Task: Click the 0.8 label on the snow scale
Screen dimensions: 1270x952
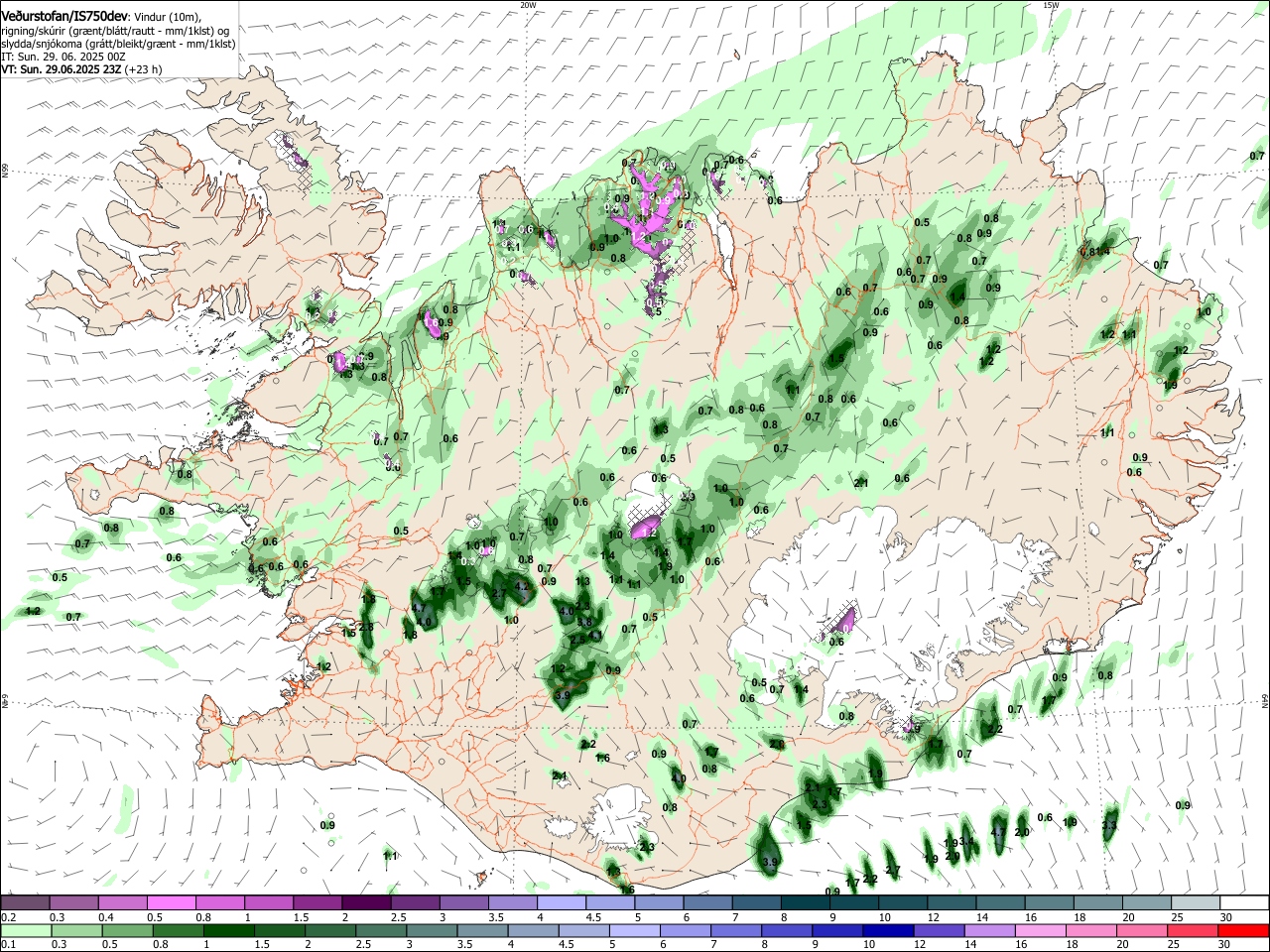Action: (x=203, y=917)
